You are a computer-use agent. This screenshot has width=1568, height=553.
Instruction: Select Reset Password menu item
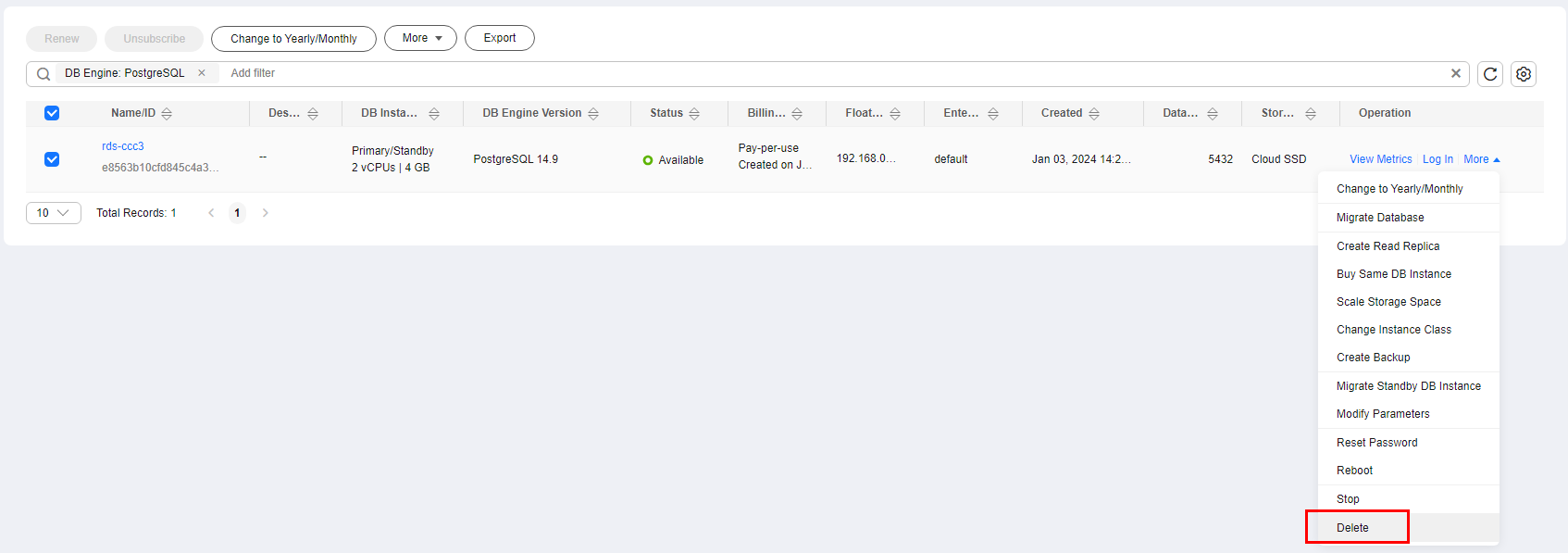click(x=1409, y=443)
